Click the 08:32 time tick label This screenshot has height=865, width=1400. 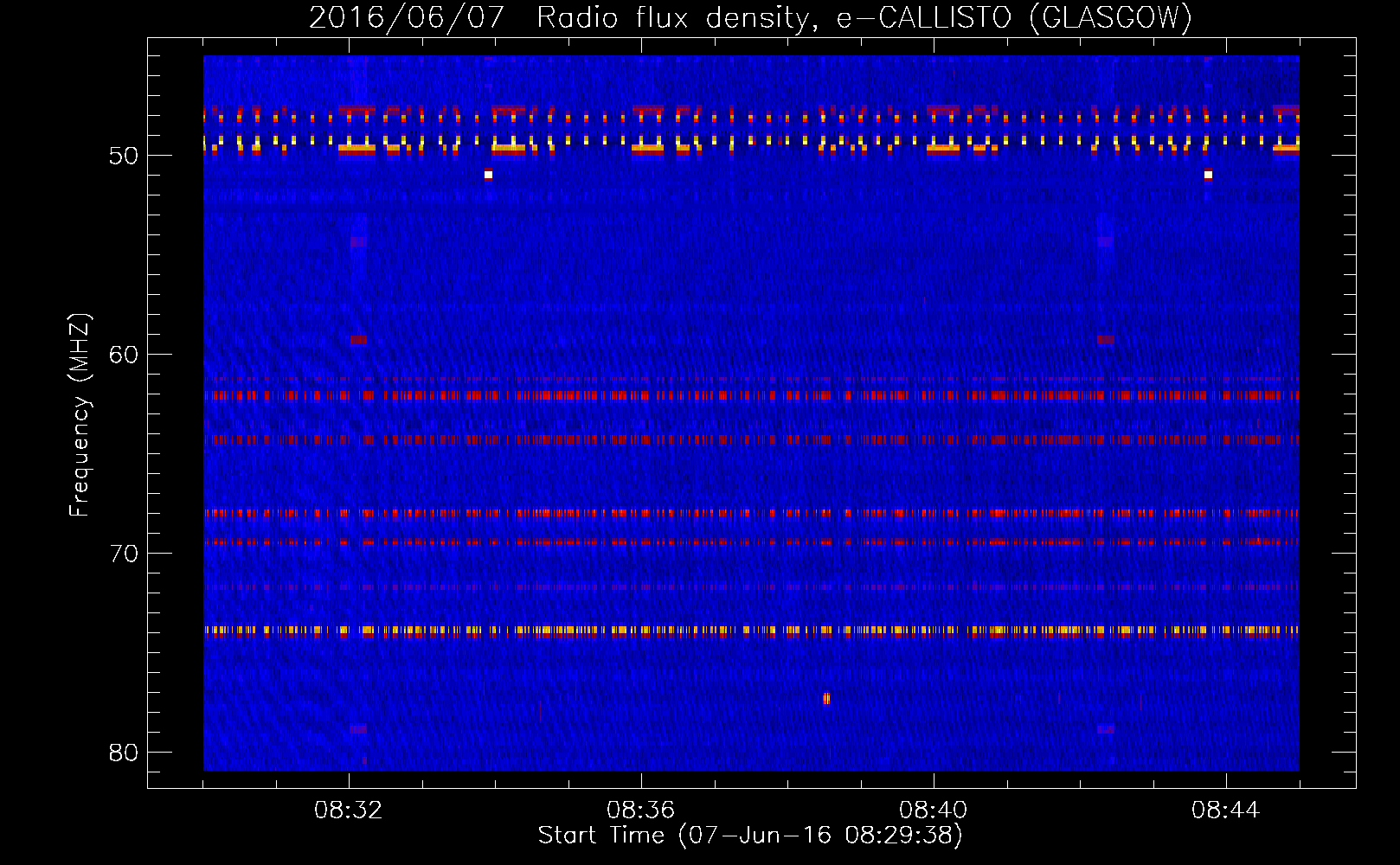(x=349, y=811)
